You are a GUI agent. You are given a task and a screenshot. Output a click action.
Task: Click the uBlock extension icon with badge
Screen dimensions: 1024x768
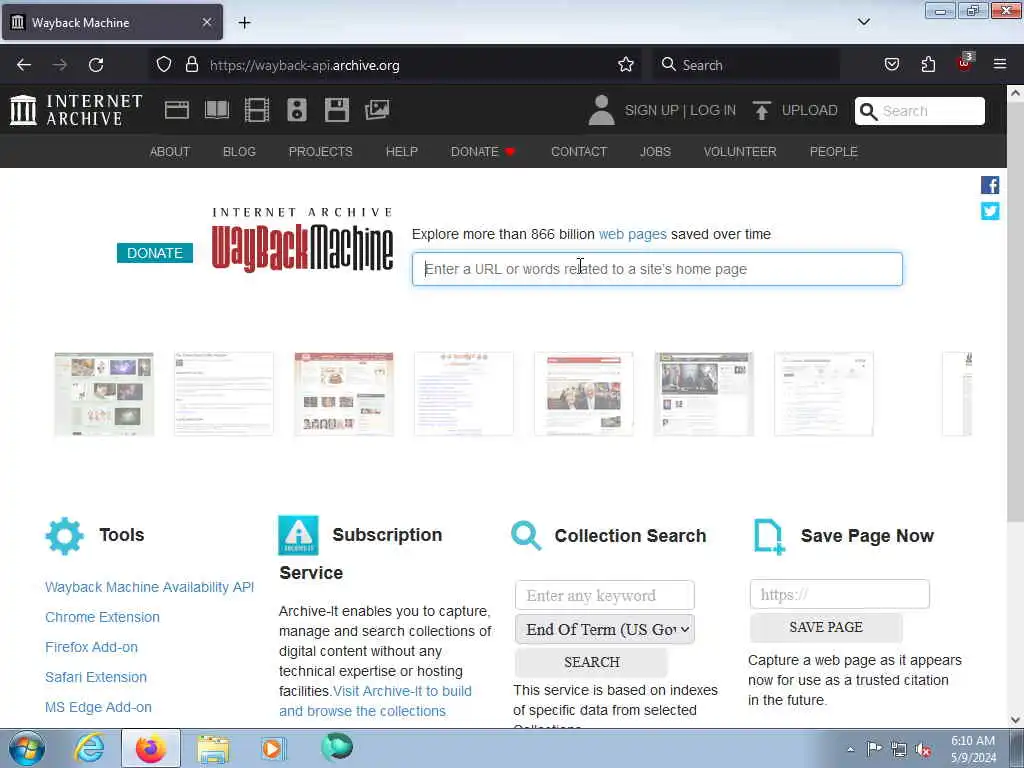965,63
